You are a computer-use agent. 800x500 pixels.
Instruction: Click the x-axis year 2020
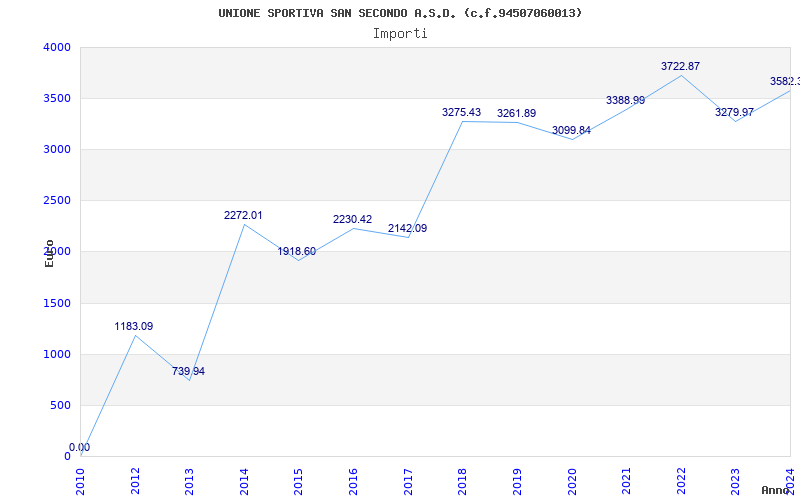coord(571,482)
